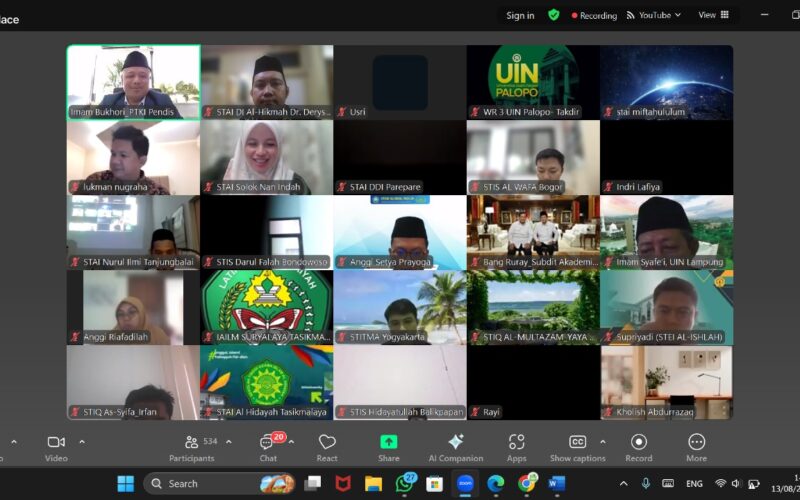Click the Recording indicator

click(594, 15)
